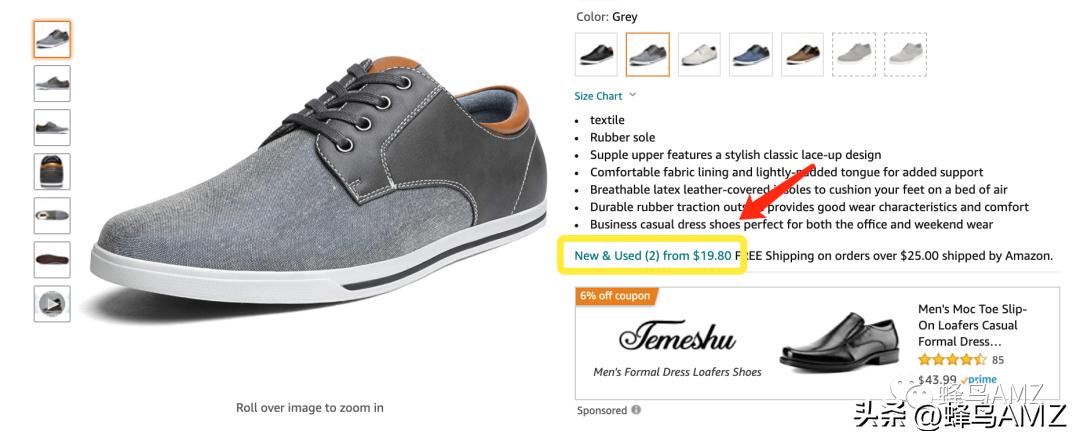Image resolution: width=1080 pixels, height=442 pixels.
Task: Open the Size Chart link
Action: tap(598, 96)
